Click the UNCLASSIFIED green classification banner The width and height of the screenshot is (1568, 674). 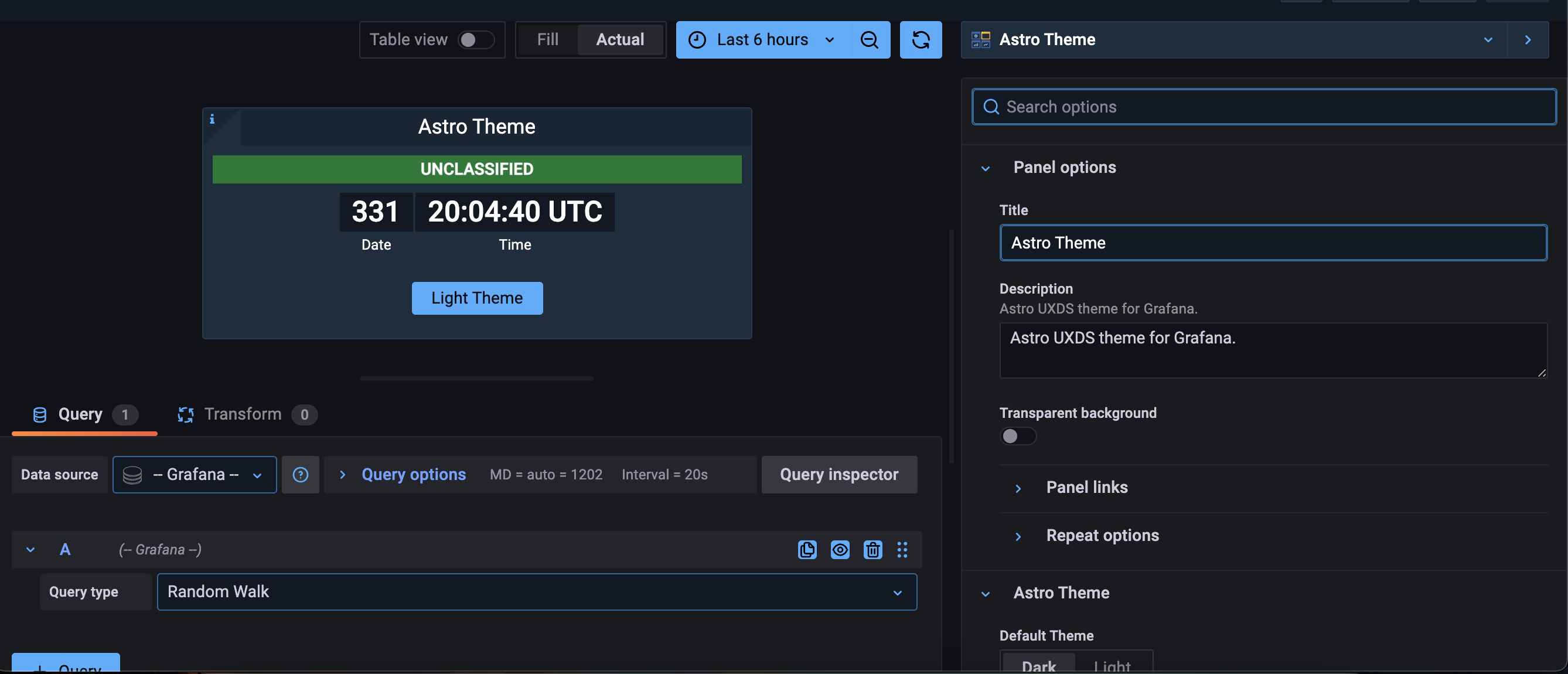476,169
